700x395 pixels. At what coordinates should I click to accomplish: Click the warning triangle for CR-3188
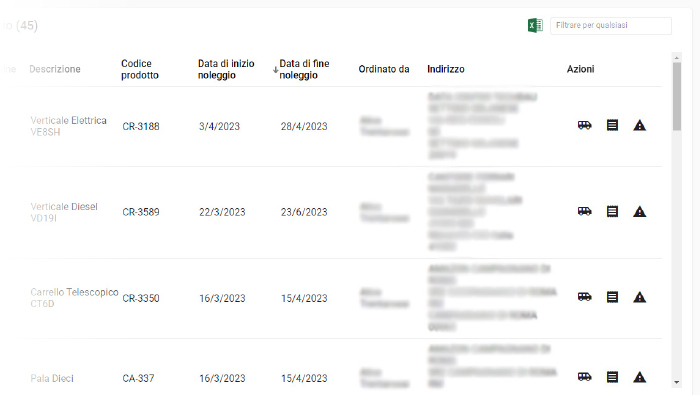click(640, 125)
